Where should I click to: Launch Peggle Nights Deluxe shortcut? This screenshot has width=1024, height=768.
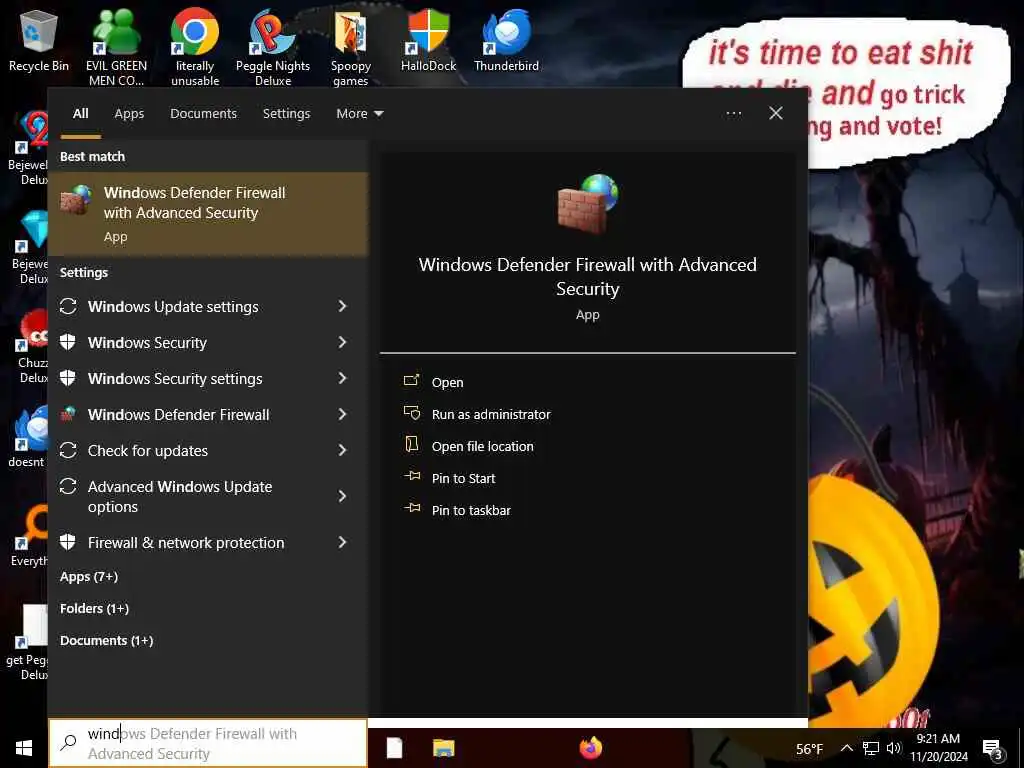[x=273, y=47]
